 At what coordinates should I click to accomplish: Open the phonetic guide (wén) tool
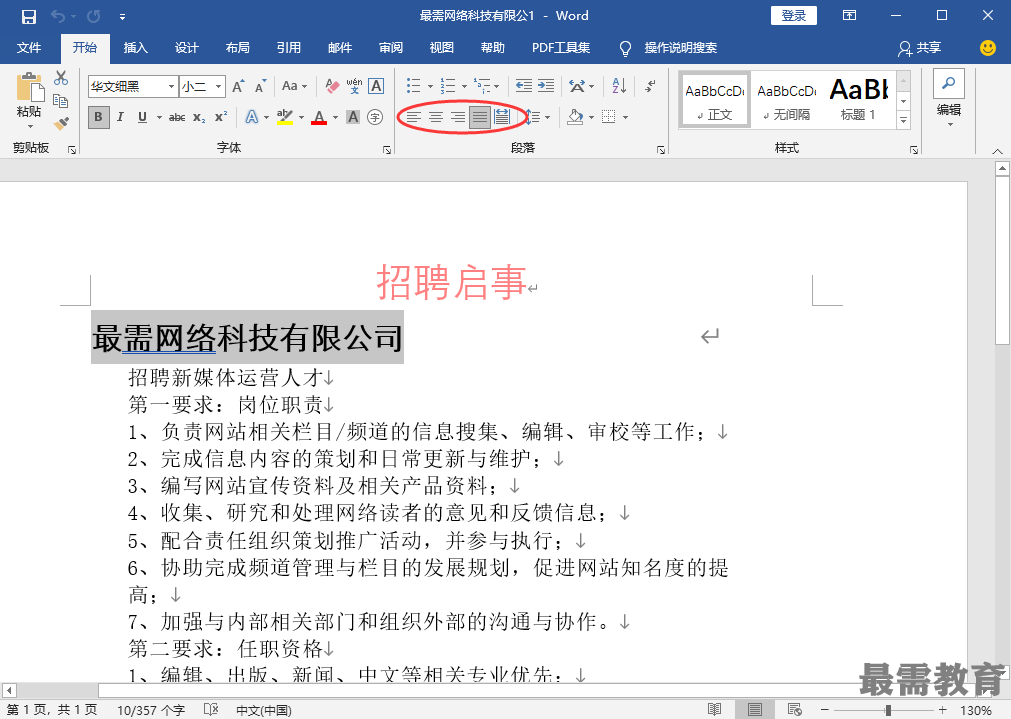click(354, 86)
